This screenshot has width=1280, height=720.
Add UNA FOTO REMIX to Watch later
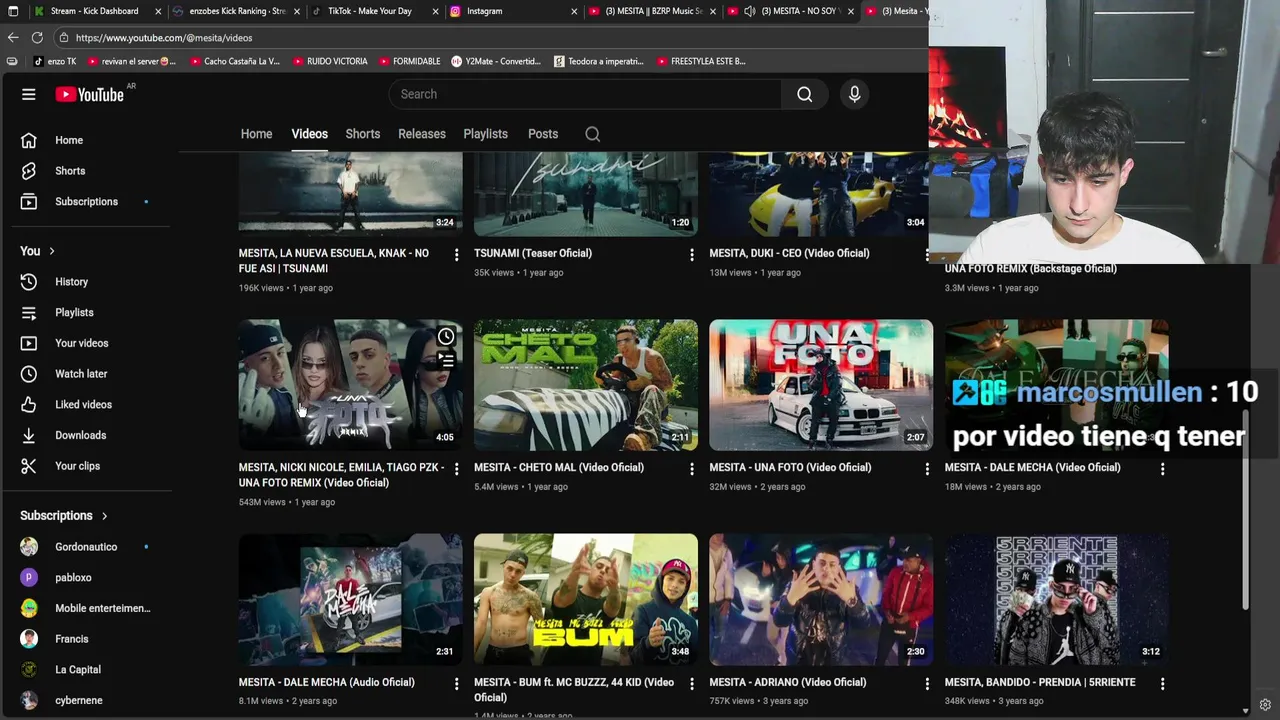click(446, 336)
